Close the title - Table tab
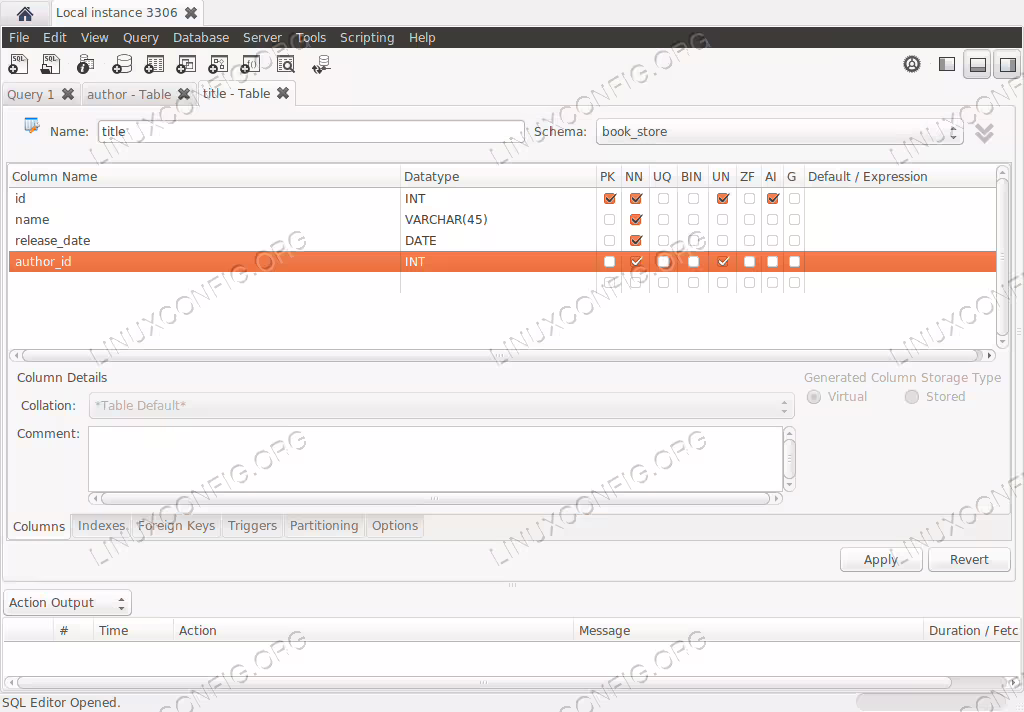The height and width of the screenshot is (712, 1024). coord(283,93)
